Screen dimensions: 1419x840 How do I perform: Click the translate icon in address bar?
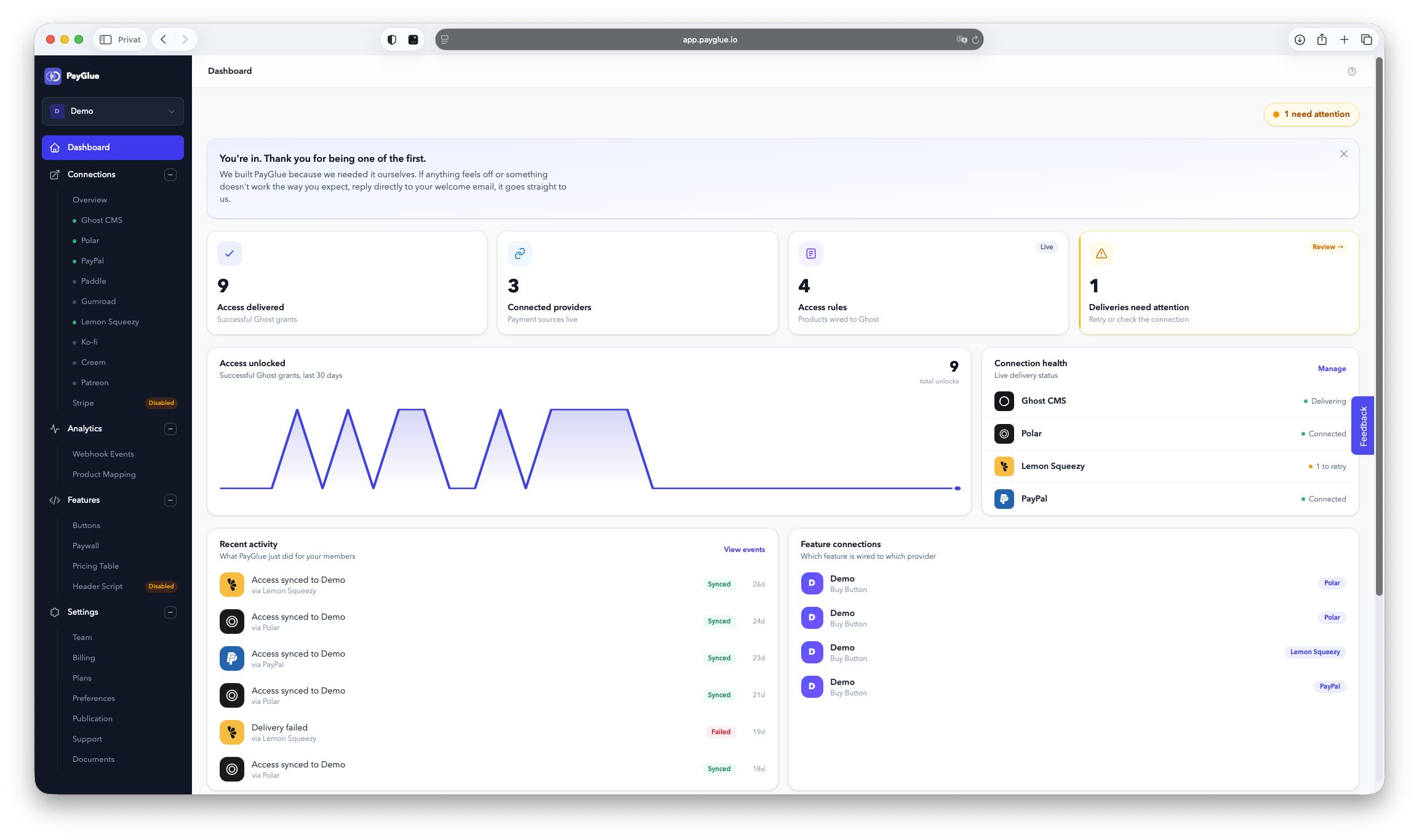(962, 39)
